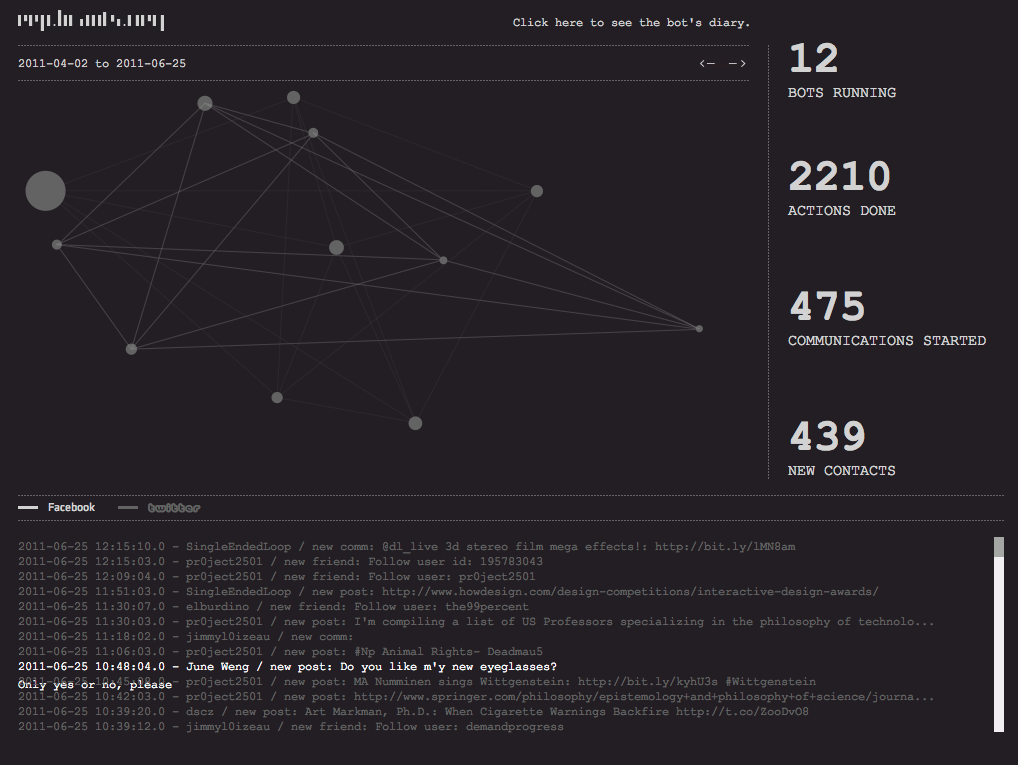Select the top-left node in the network graph
1018x765 pixels.
pos(205,103)
